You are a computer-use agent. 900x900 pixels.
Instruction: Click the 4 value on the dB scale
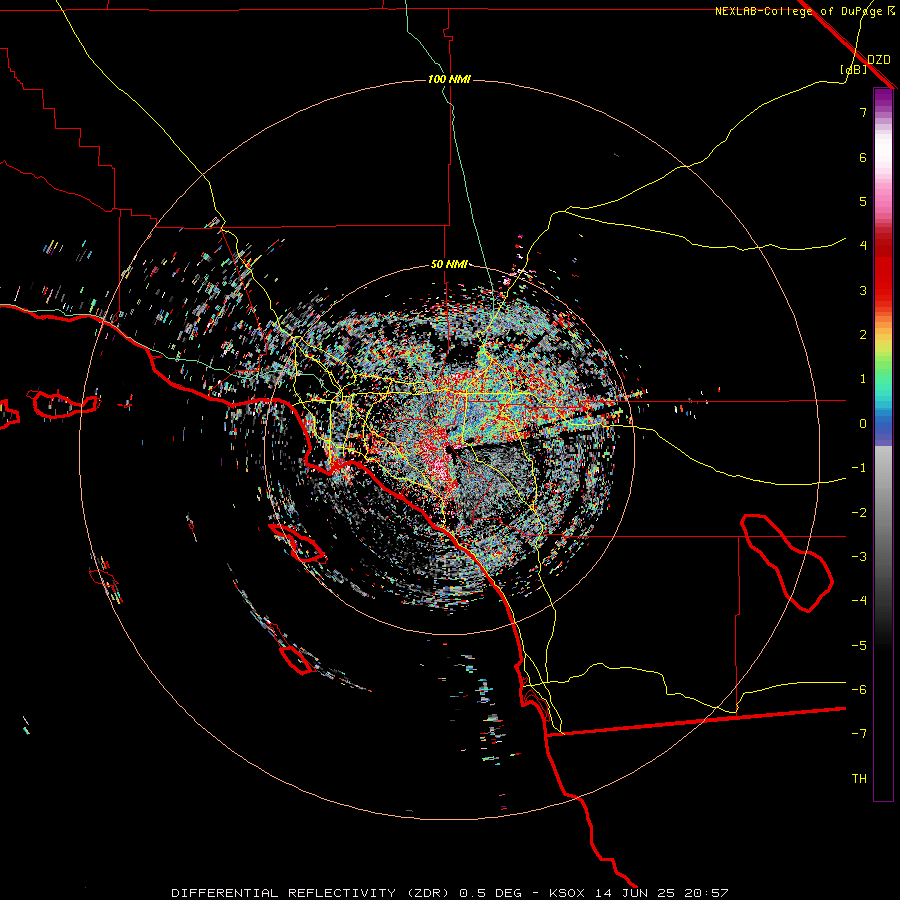click(863, 246)
